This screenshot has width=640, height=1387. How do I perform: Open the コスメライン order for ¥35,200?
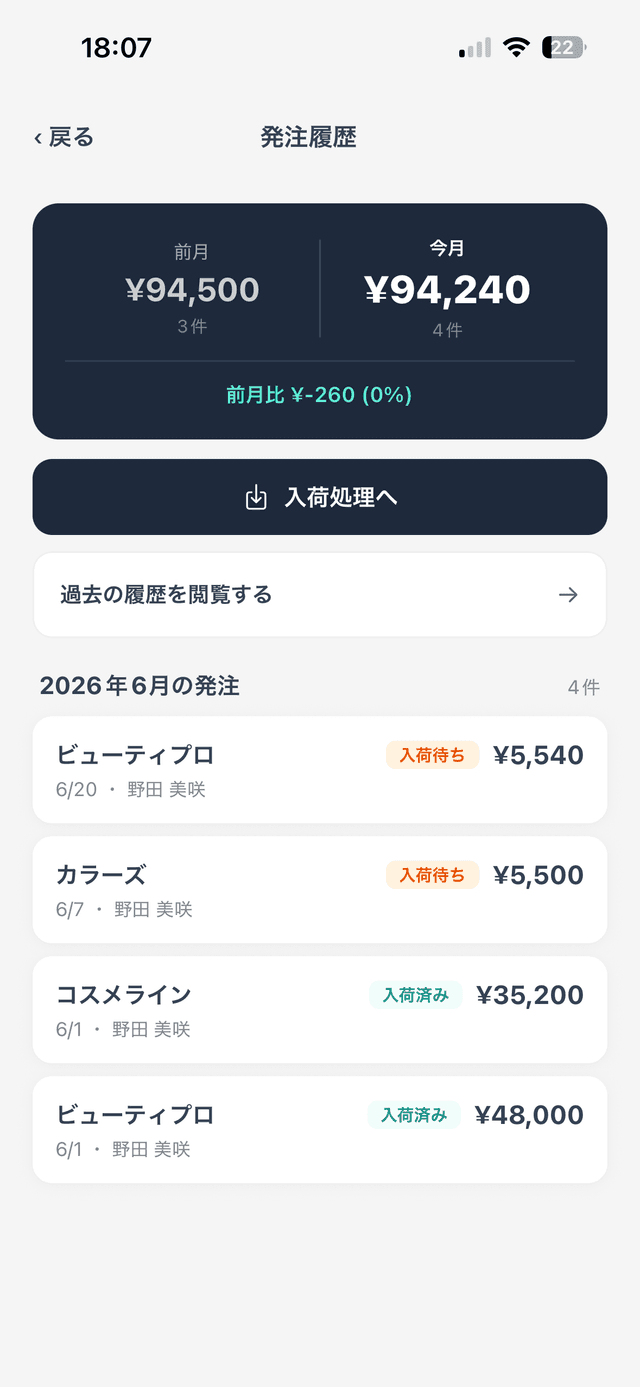point(320,1010)
